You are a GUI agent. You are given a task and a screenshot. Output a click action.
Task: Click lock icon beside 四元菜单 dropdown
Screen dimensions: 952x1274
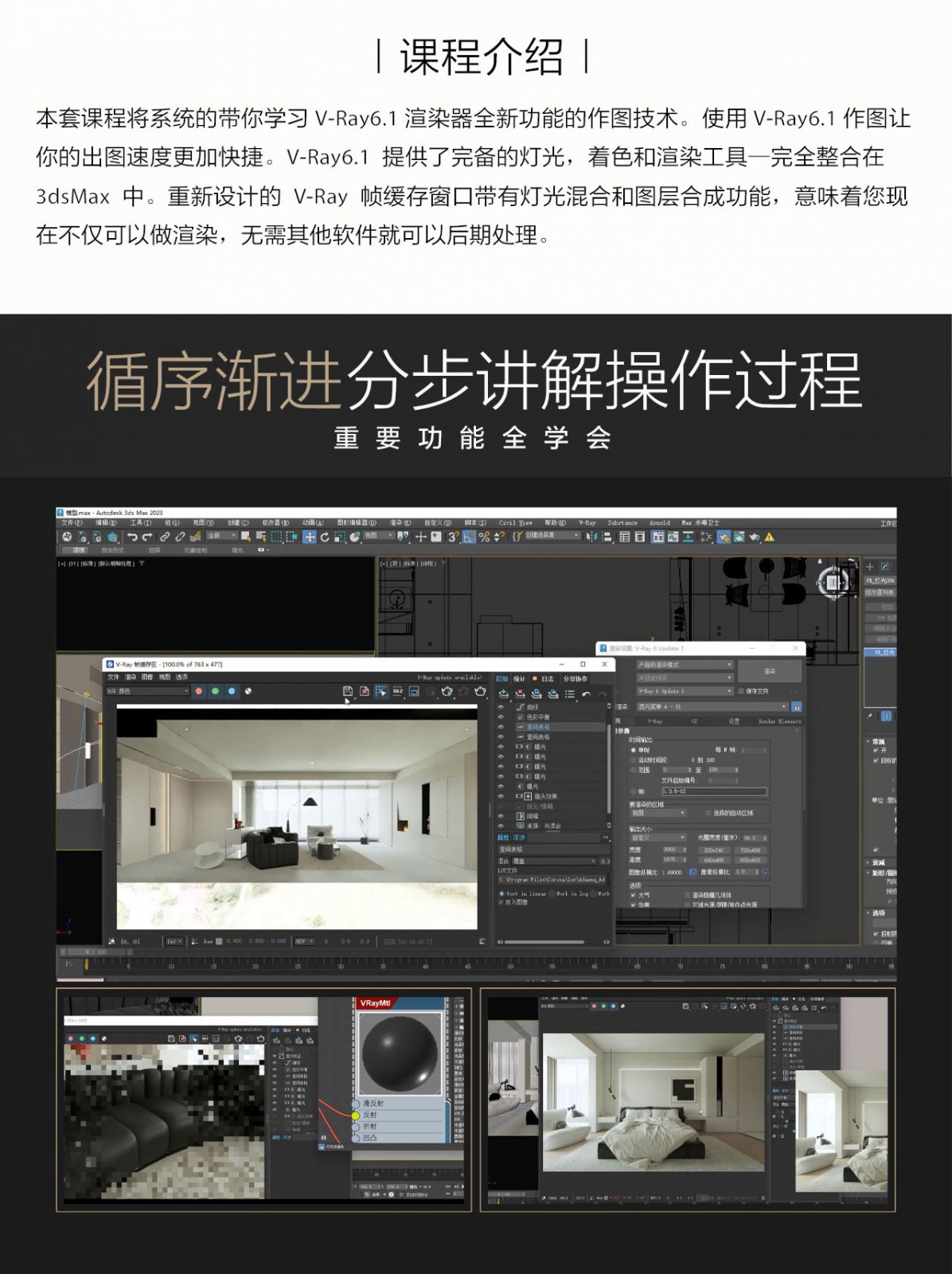(797, 707)
